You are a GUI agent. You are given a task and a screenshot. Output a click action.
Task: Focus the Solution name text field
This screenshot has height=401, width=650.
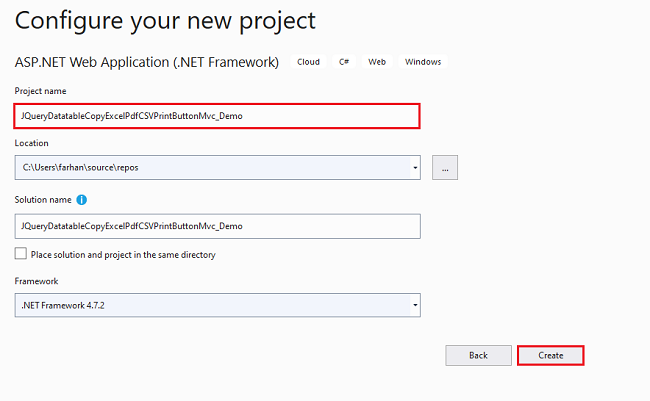218,226
